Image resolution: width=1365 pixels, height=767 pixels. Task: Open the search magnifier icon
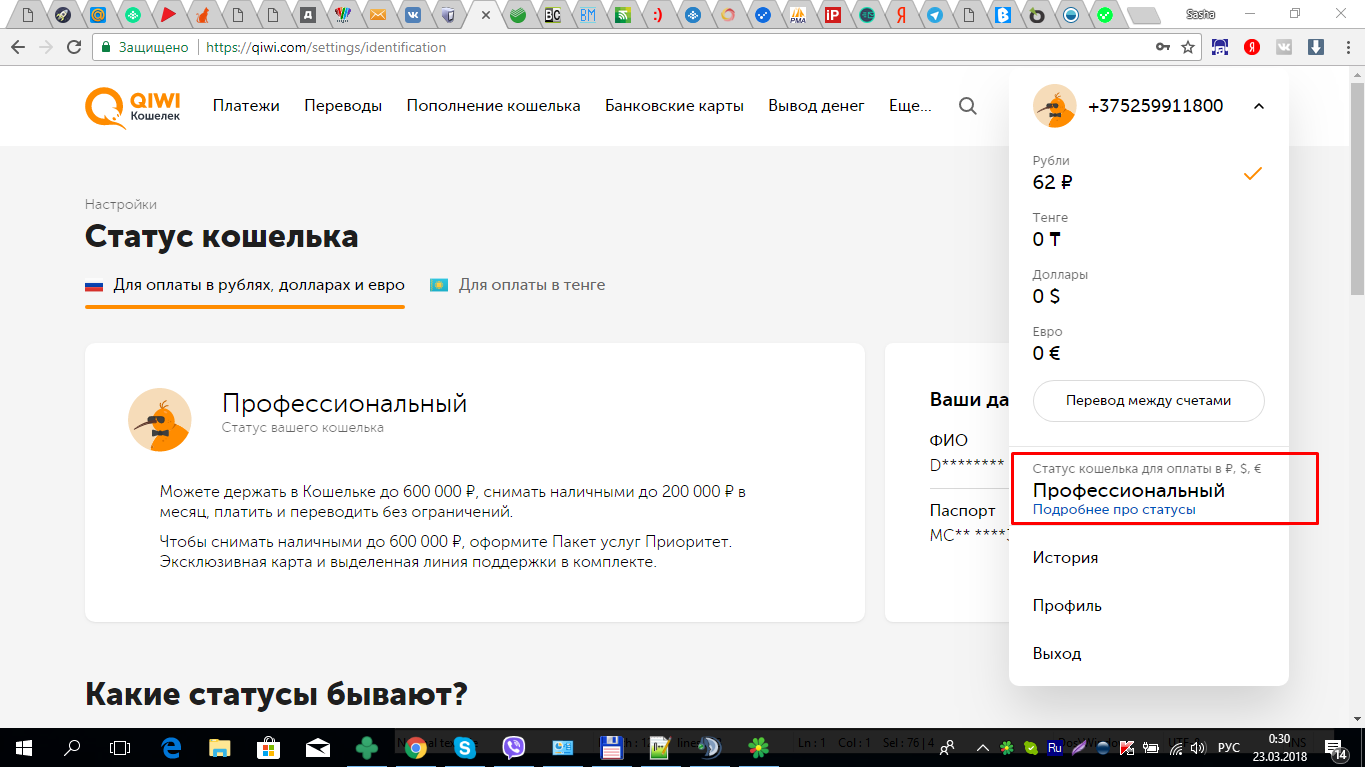coord(967,106)
